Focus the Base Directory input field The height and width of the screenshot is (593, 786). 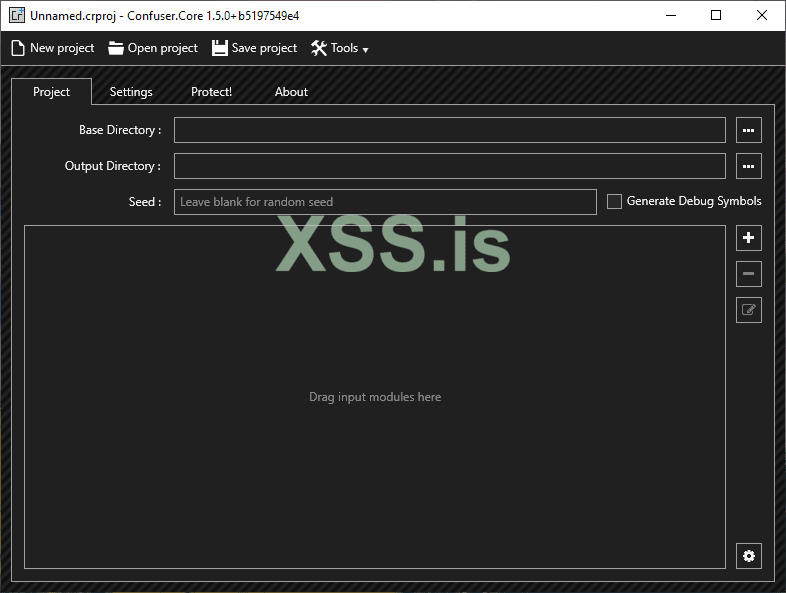450,130
